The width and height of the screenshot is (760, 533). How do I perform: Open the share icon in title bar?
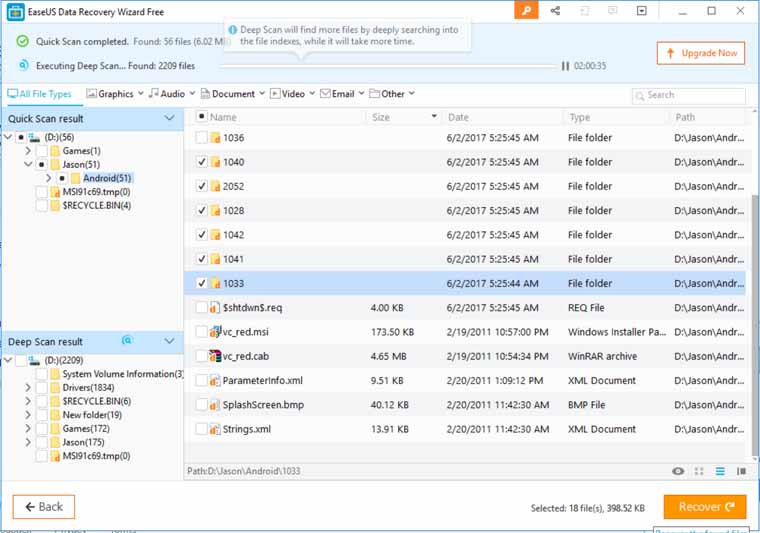555,11
